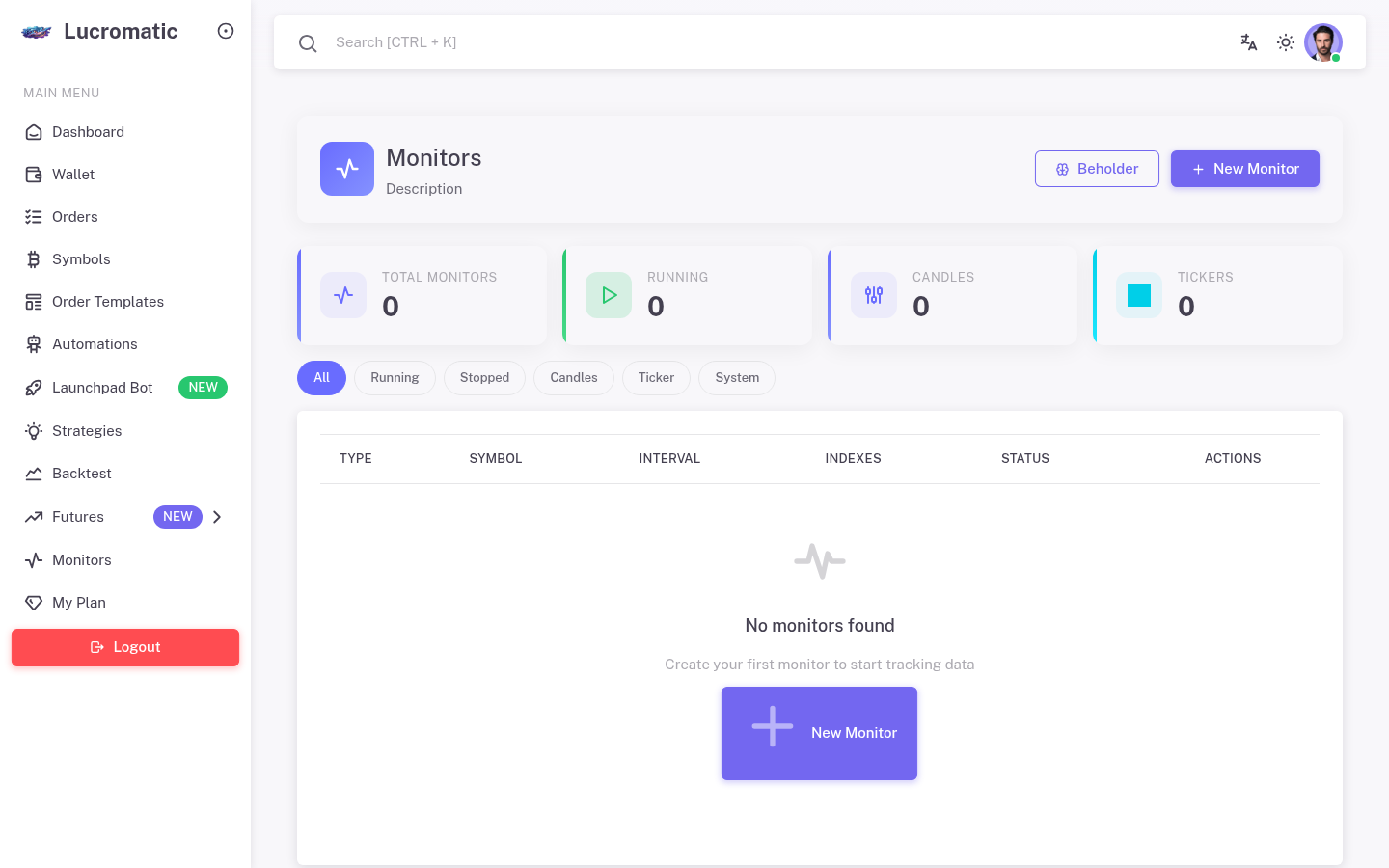
Task: Open the Monitors waveform icon in sidebar
Action: pos(34,560)
